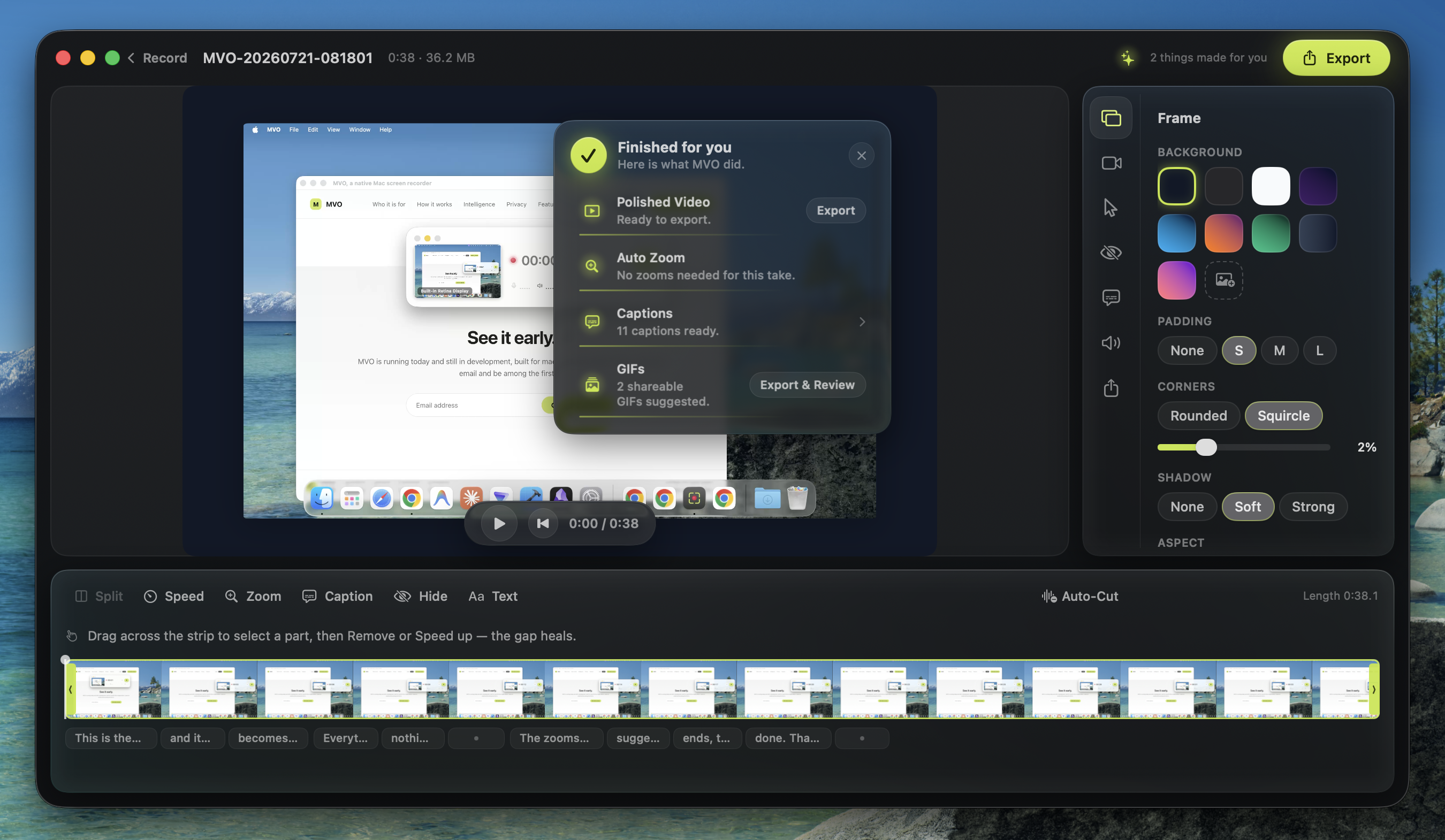Pick the orange gradient background swatch
This screenshot has height=840, width=1445.
click(1223, 233)
